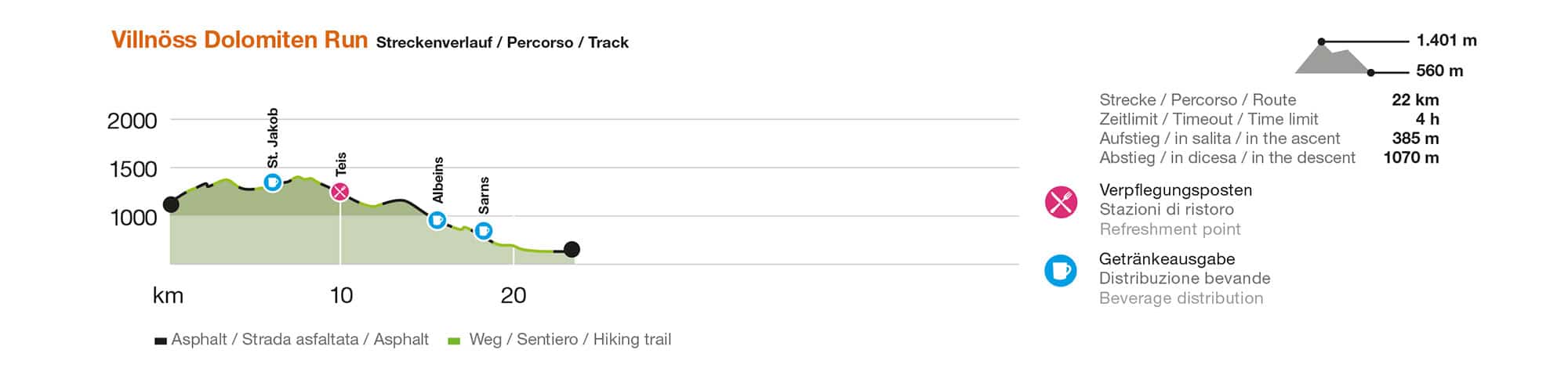Click the black start point dot
Screen dimensions: 1568x368
[171, 205]
